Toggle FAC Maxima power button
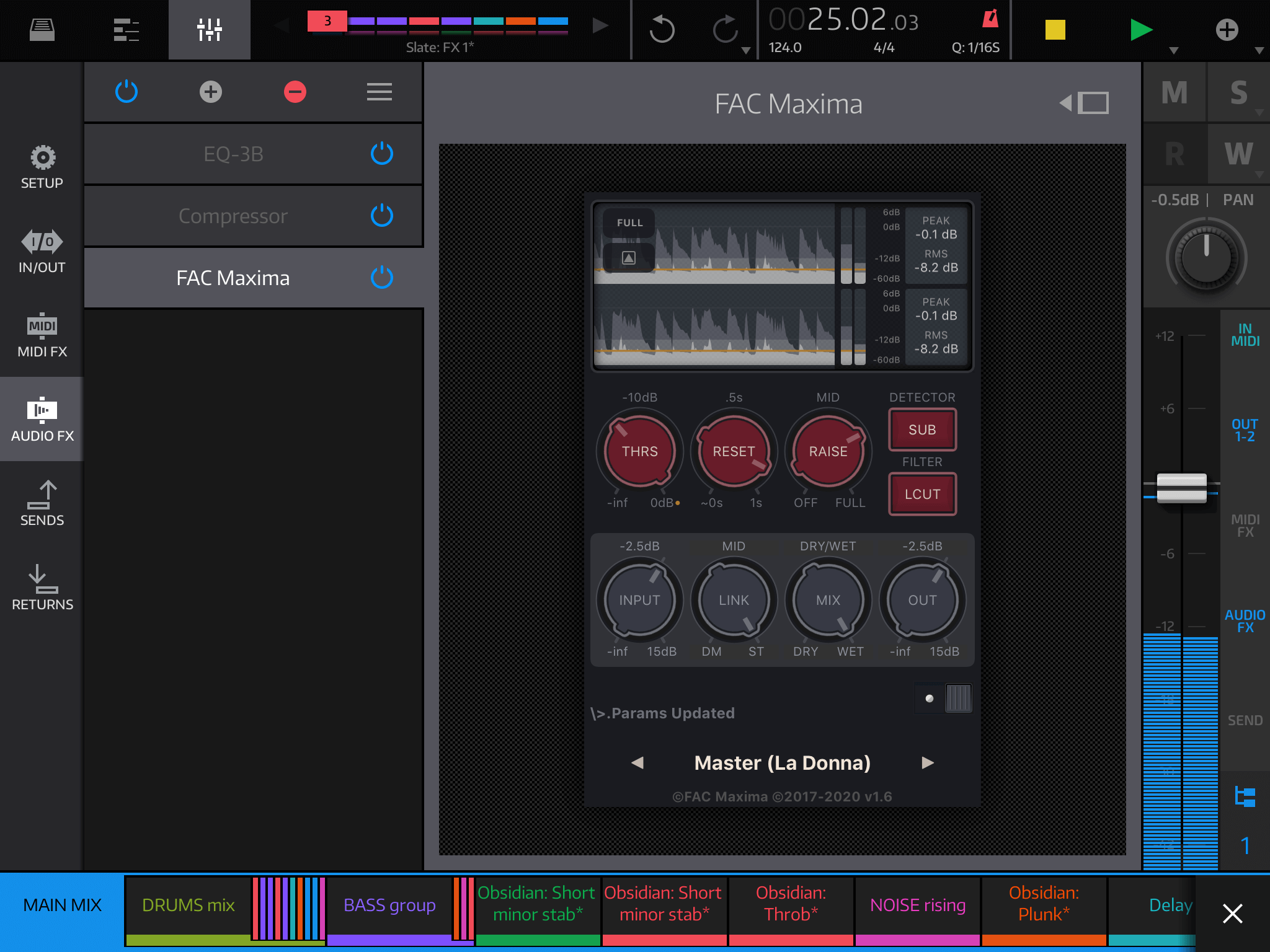This screenshot has width=1270, height=952. [x=382, y=278]
